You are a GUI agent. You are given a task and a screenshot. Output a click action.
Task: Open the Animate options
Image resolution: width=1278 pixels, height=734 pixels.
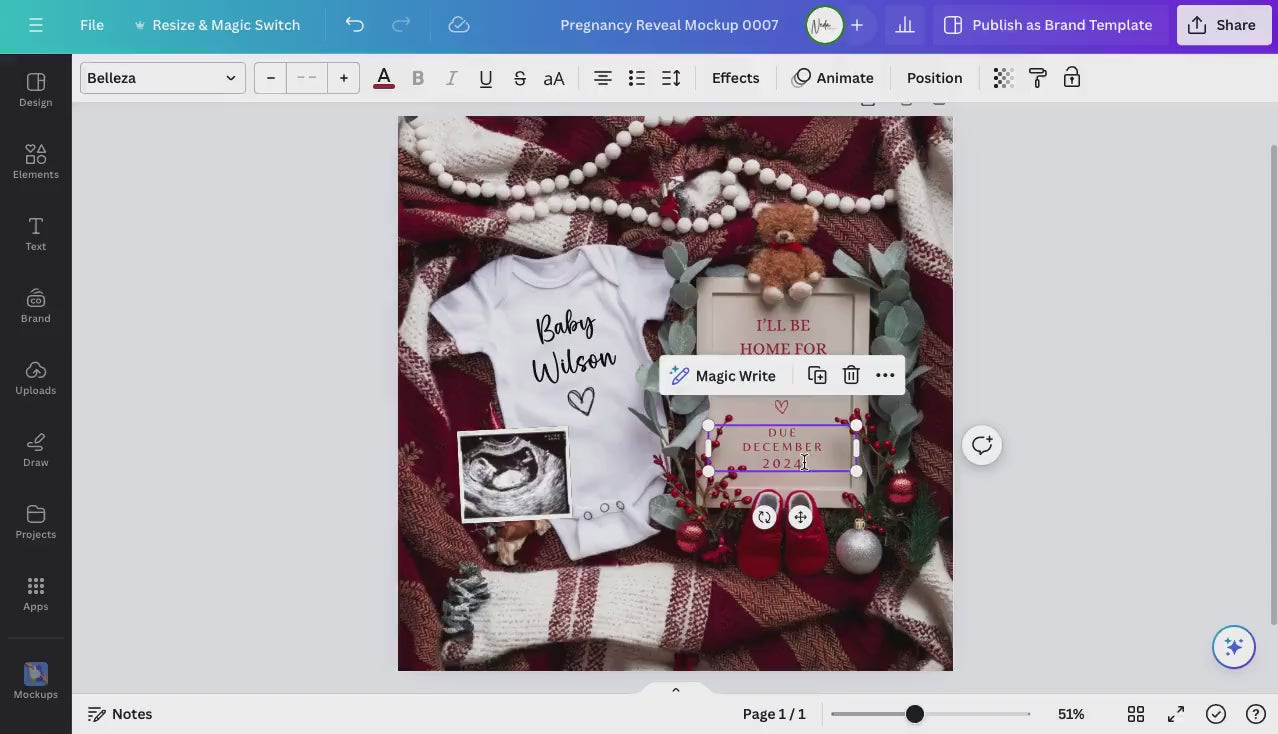coord(833,78)
